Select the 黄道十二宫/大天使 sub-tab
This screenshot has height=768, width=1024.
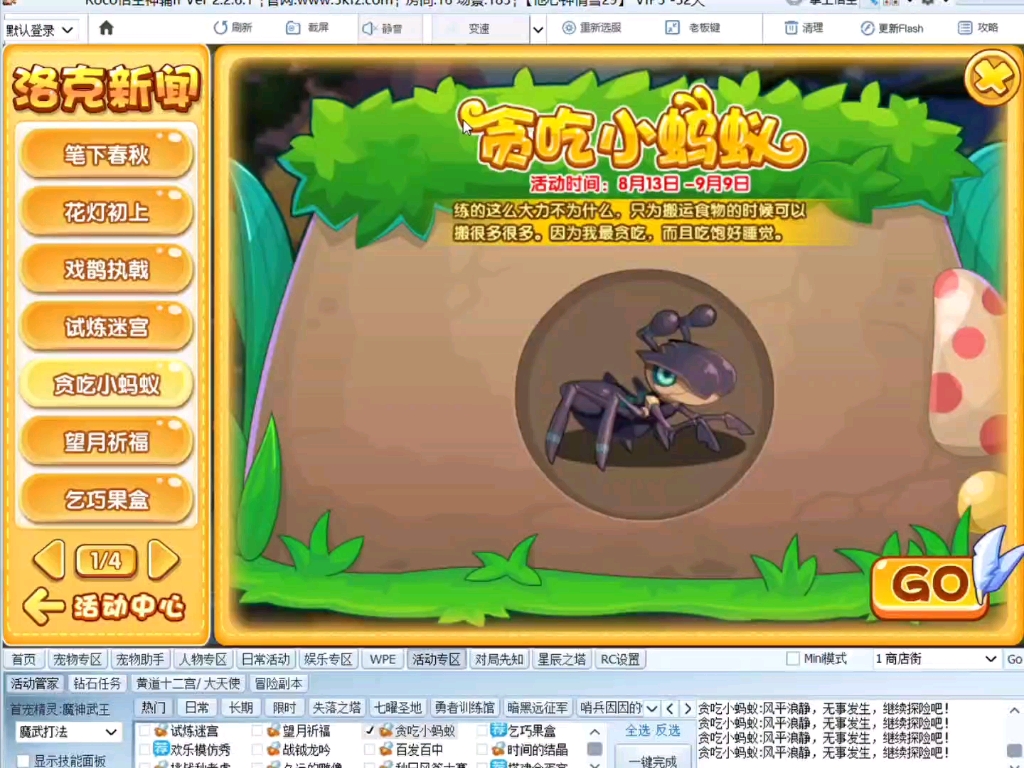click(x=188, y=684)
